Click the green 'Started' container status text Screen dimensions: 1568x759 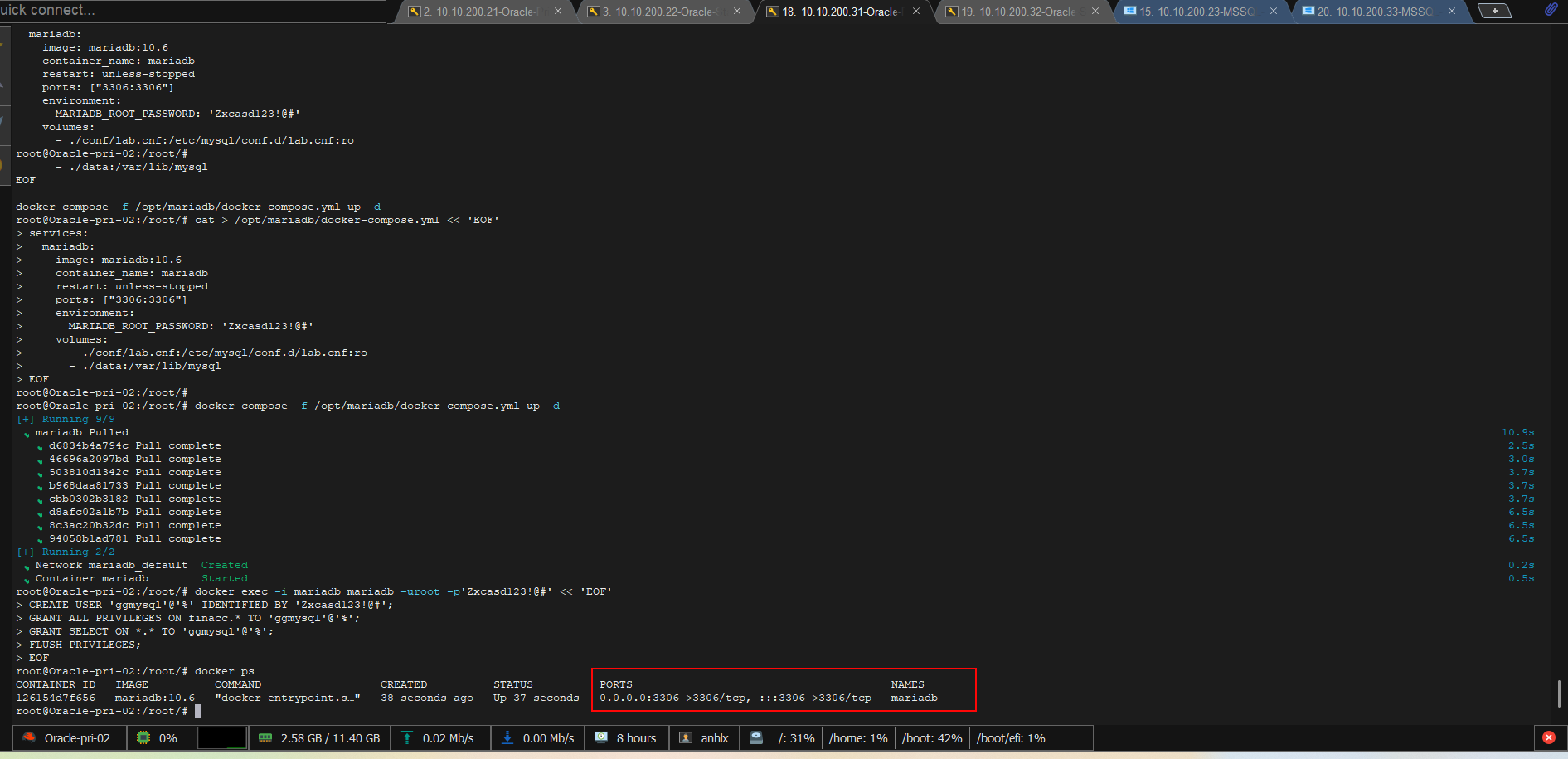point(225,578)
